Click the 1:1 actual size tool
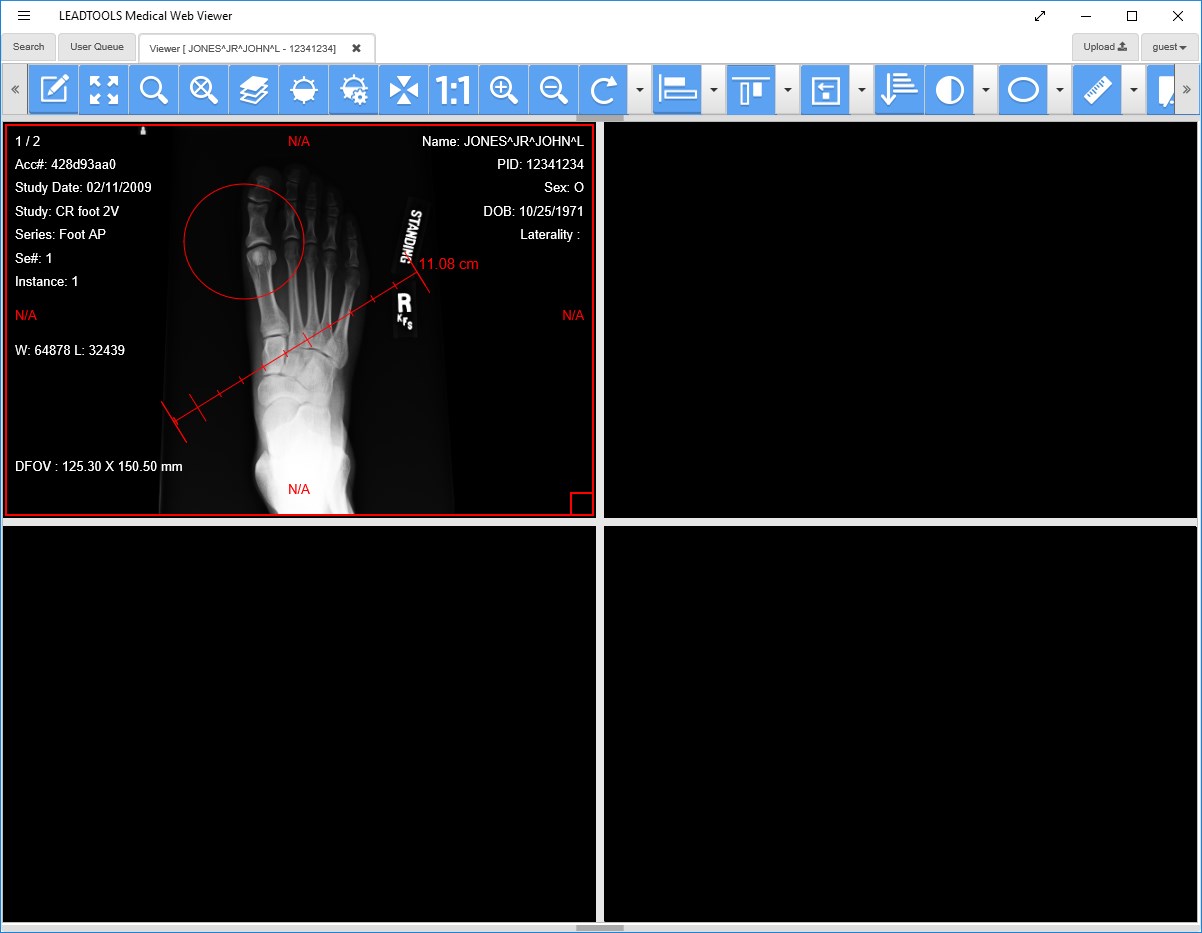The height and width of the screenshot is (933, 1202). click(453, 89)
